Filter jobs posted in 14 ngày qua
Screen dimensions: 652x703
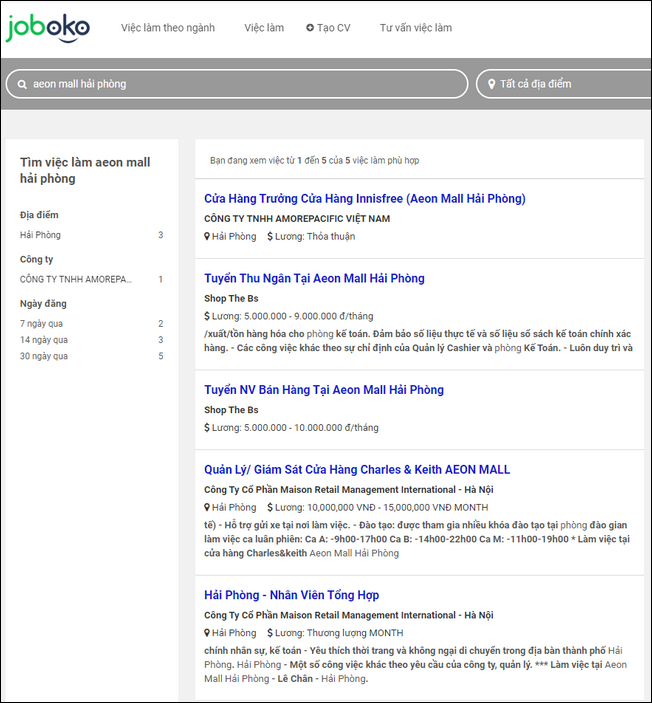pyautogui.click(x=46, y=340)
